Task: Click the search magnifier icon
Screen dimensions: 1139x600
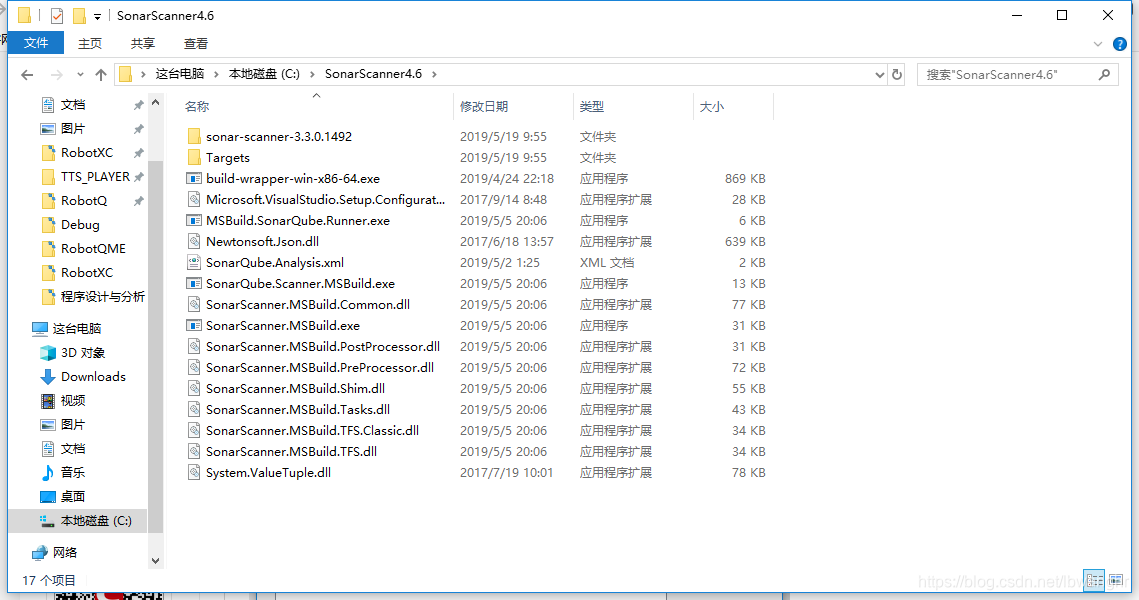Action: pyautogui.click(x=1104, y=74)
